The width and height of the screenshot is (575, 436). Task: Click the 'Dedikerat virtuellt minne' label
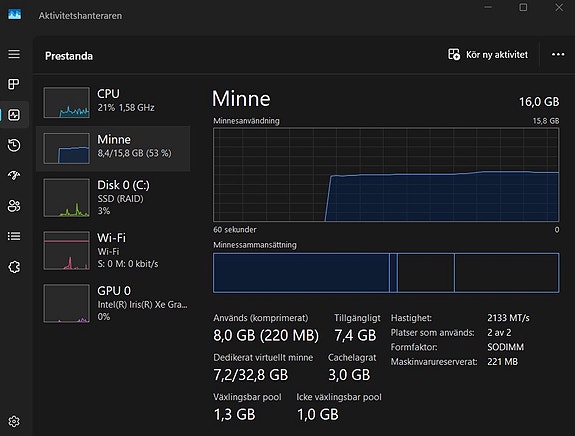[x=263, y=358]
